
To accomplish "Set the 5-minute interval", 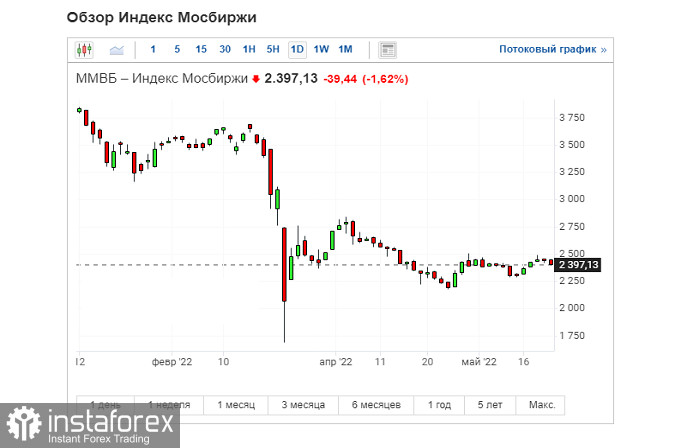I will click(x=177, y=49).
